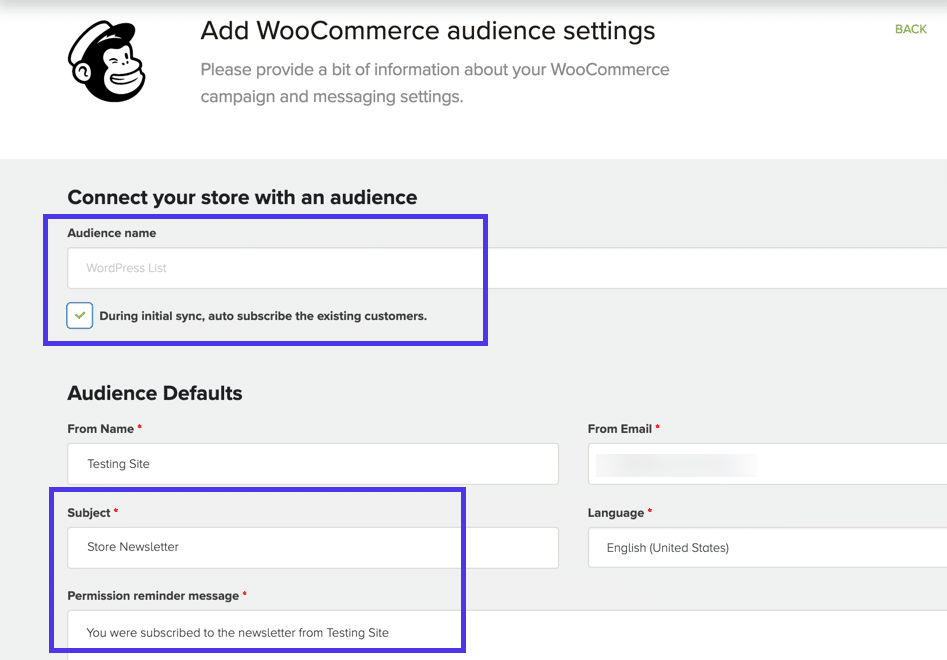Select the Add WooCommerce audience settings heading
The width and height of the screenshot is (947, 660).
click(428, 30)
